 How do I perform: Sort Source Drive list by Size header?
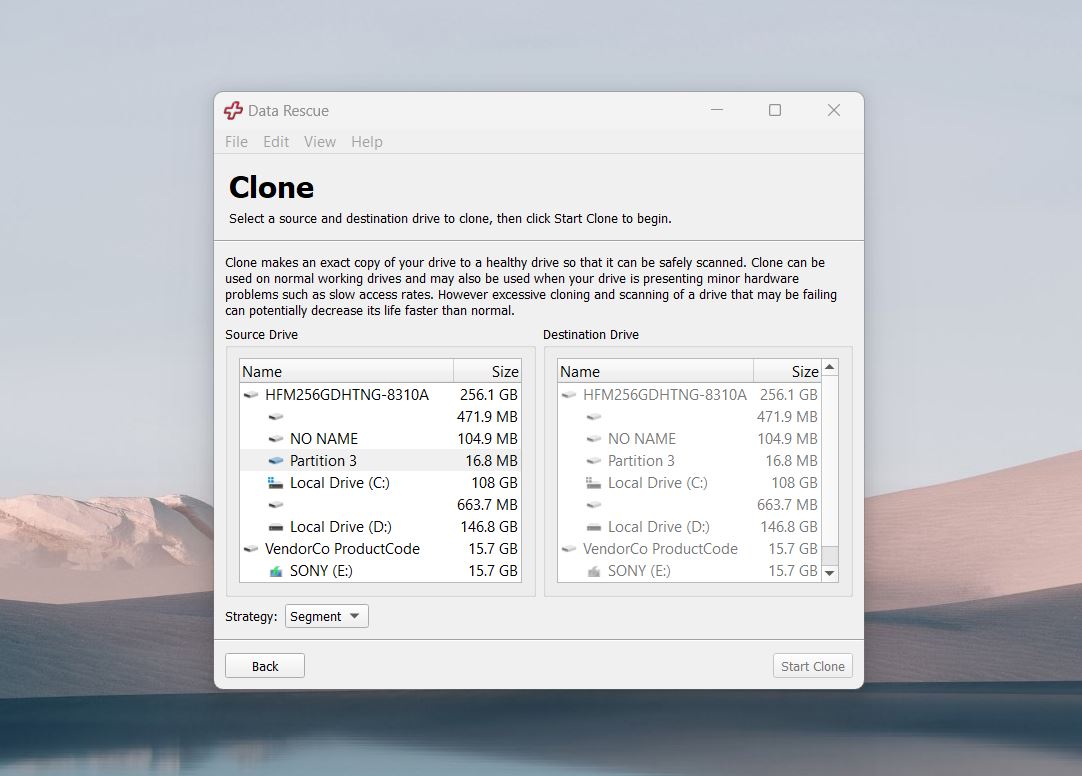point(487,371)
